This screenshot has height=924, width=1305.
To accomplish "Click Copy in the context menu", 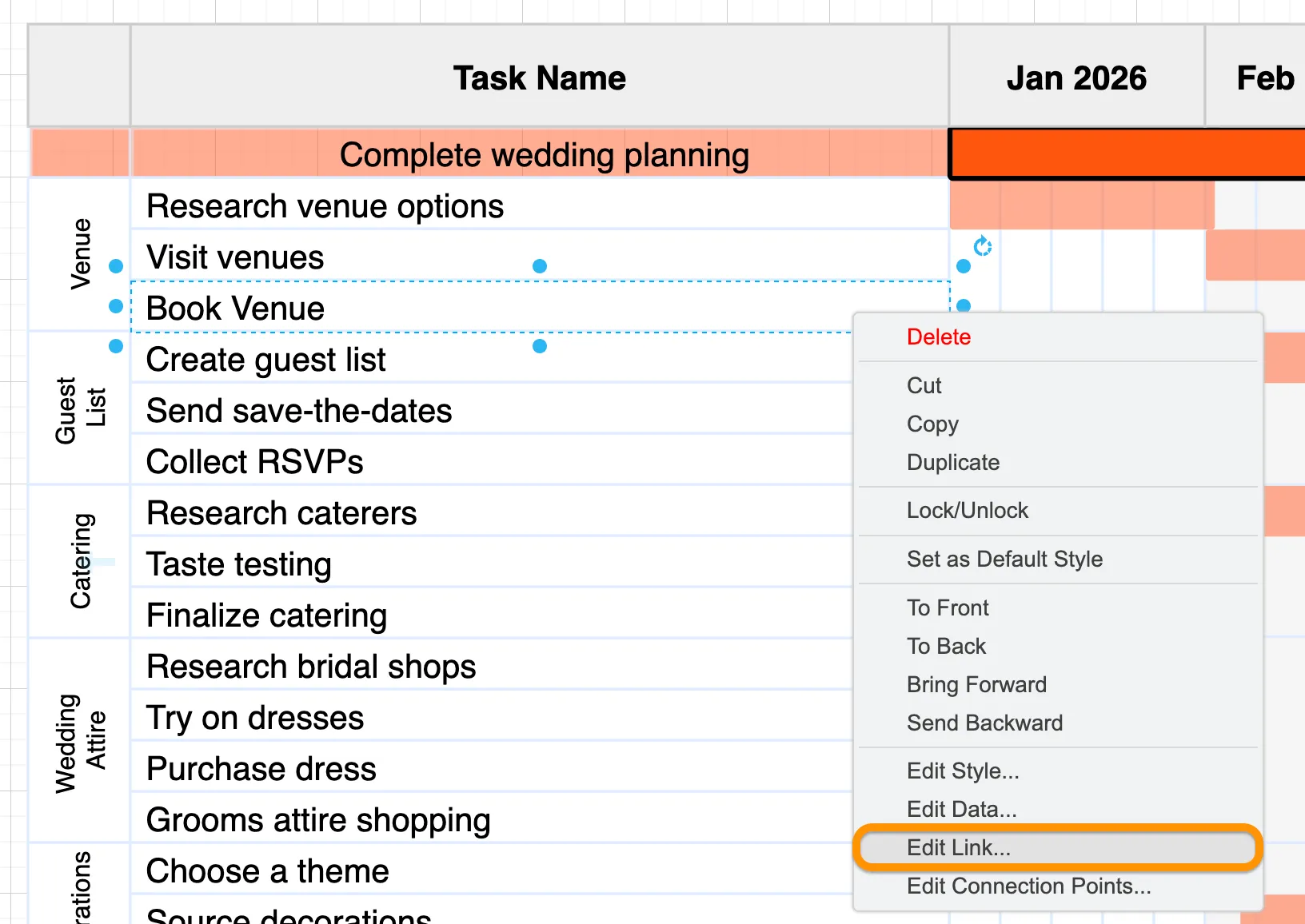I will pos(932,424).
